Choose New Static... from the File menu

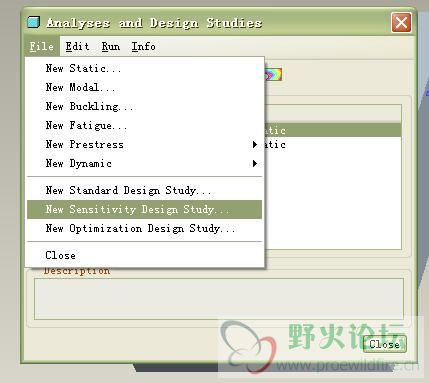coord(144,68)
